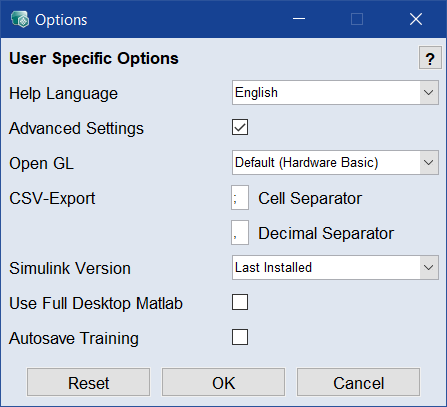447x407 pixels.
Task: Open the Last Installed combo box
Action: (x=335, y=267)
